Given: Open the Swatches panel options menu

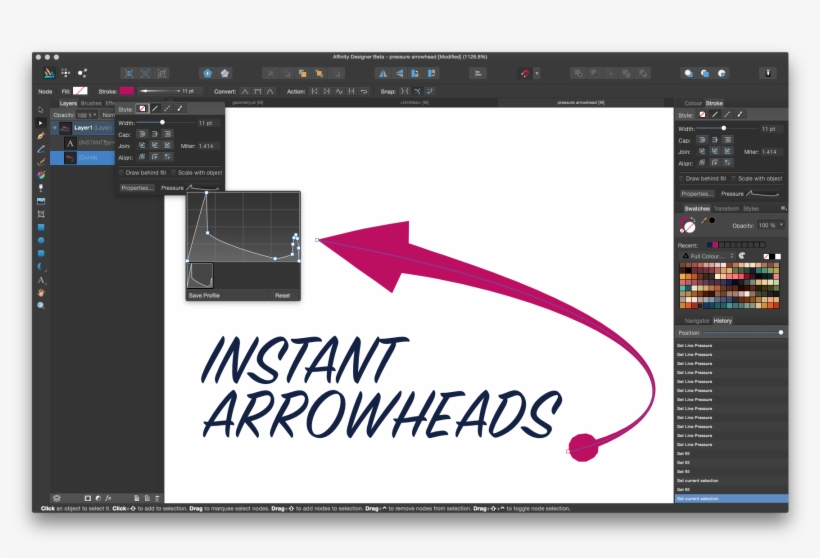Looking at the screenshot, I should pyautogui.click(x=783, y=208).
